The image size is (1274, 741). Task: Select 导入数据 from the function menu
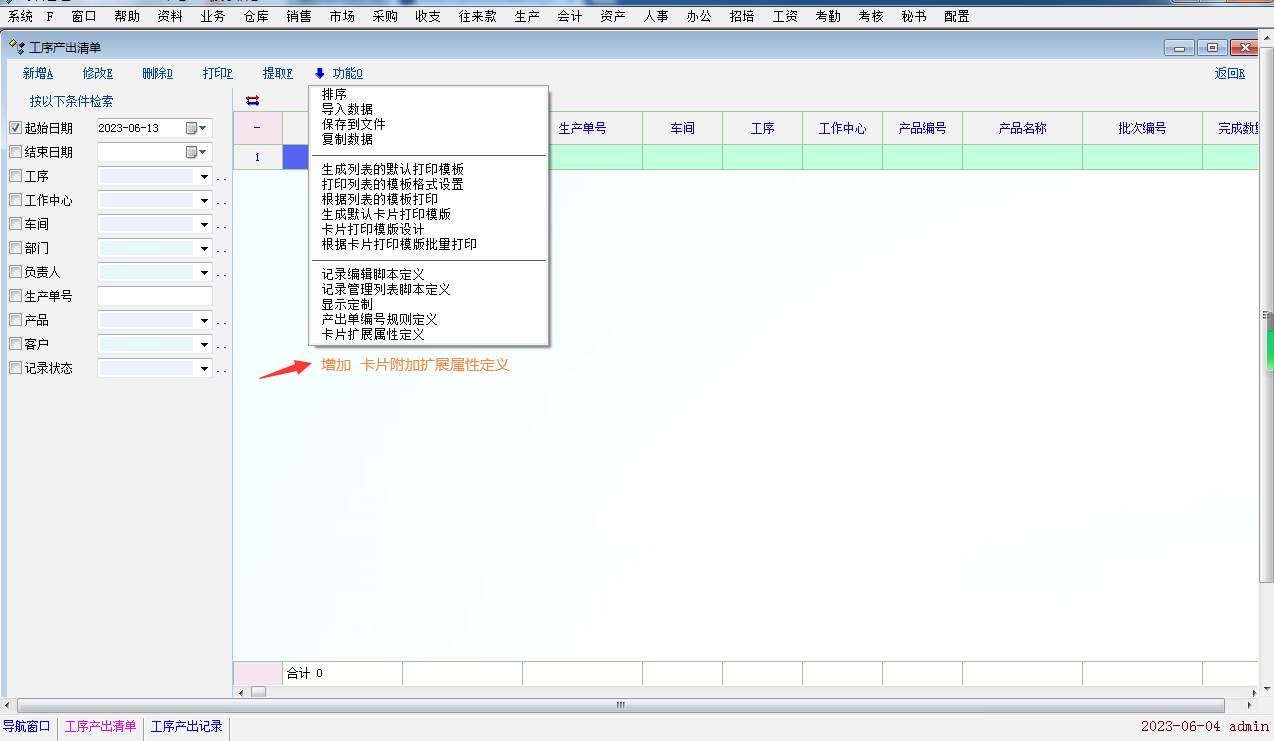pos(347,109)
